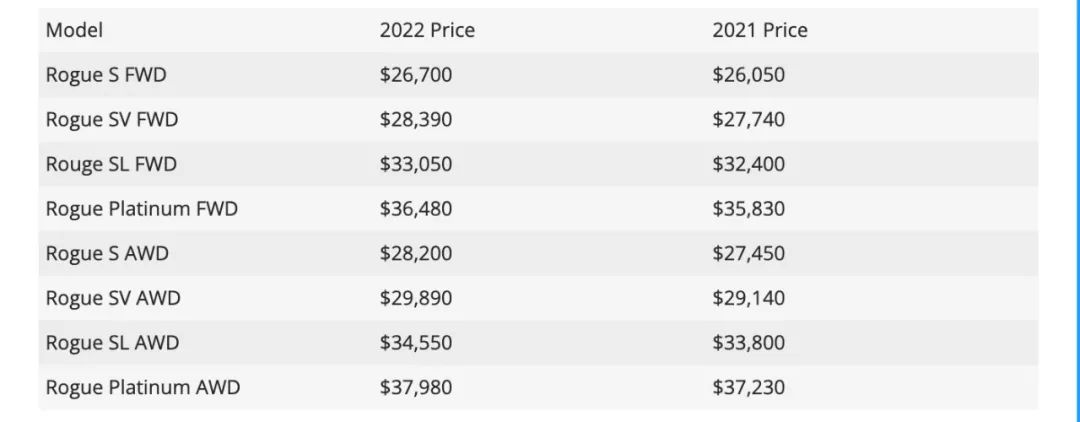Select the $33,050 2022 price
Viewport: 1080px width, 422px height.
pos(416,165)
